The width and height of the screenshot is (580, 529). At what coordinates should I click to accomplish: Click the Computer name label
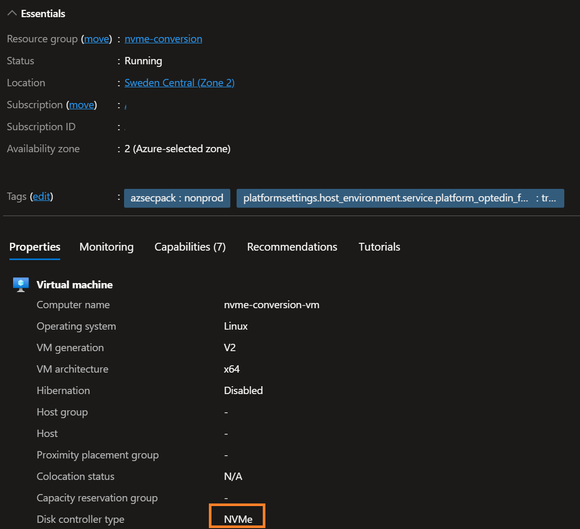(x=73, y=305)
